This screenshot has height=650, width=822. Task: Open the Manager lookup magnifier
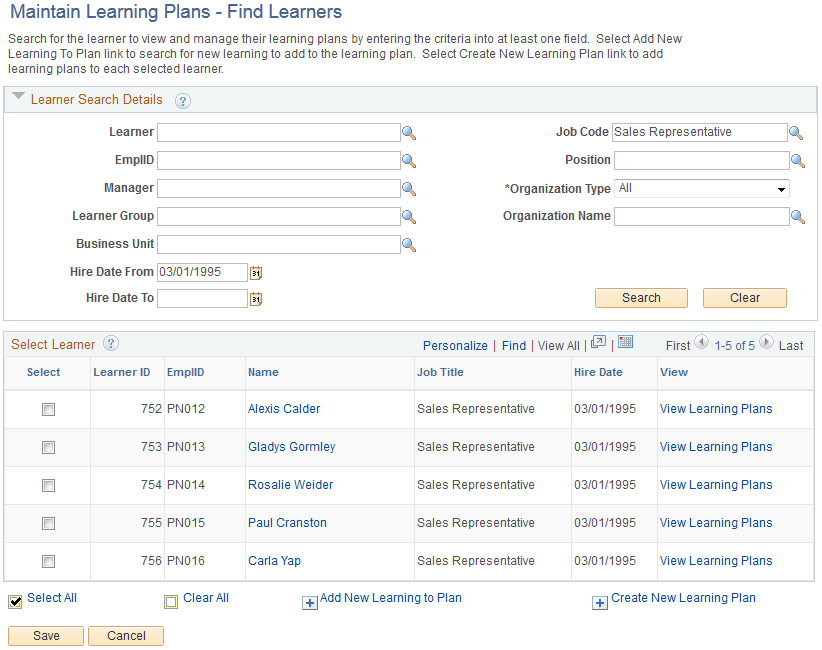409,188
